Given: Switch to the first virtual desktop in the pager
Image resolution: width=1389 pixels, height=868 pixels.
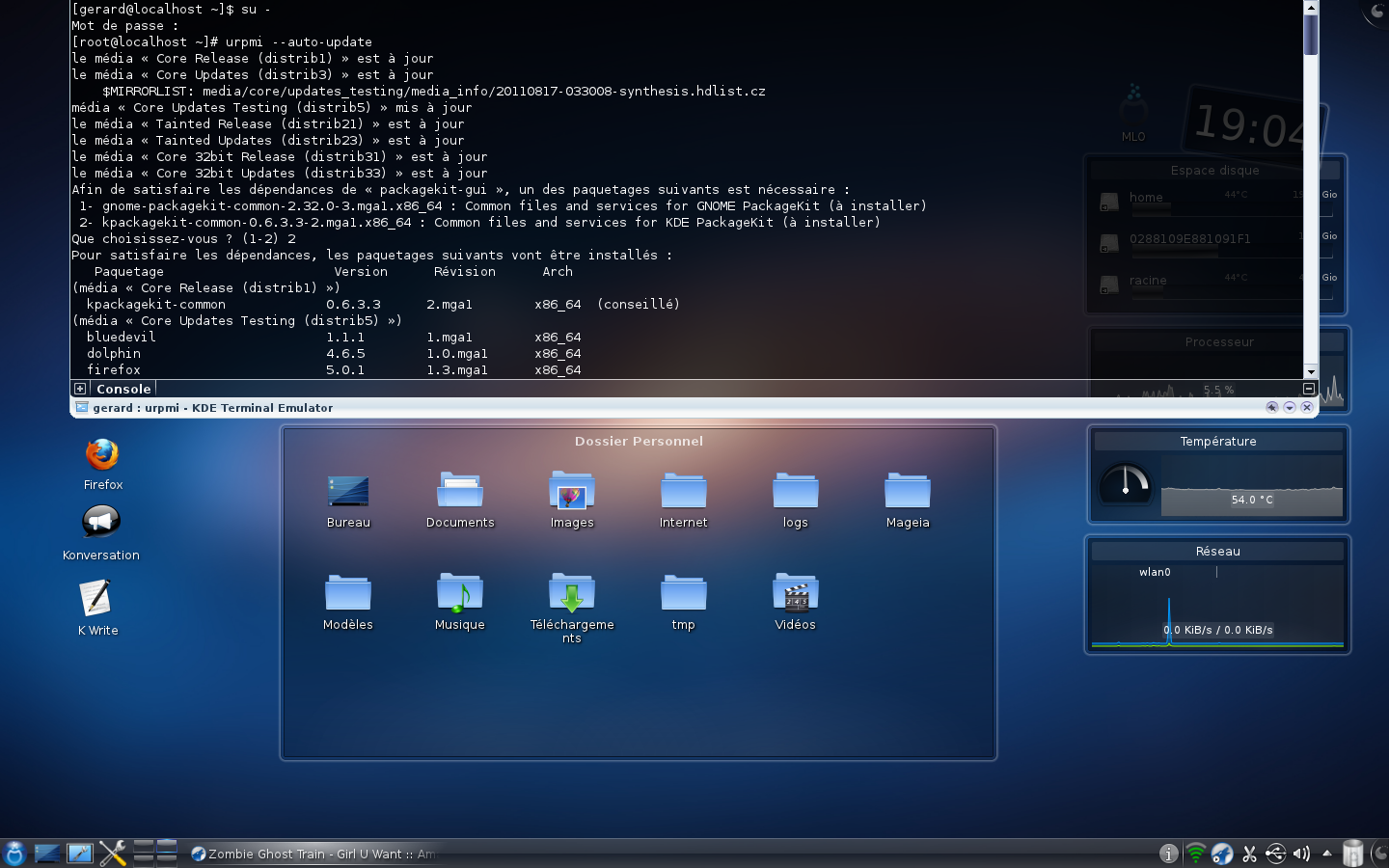Looking at the screenshot, I should (x=144, y=846).
